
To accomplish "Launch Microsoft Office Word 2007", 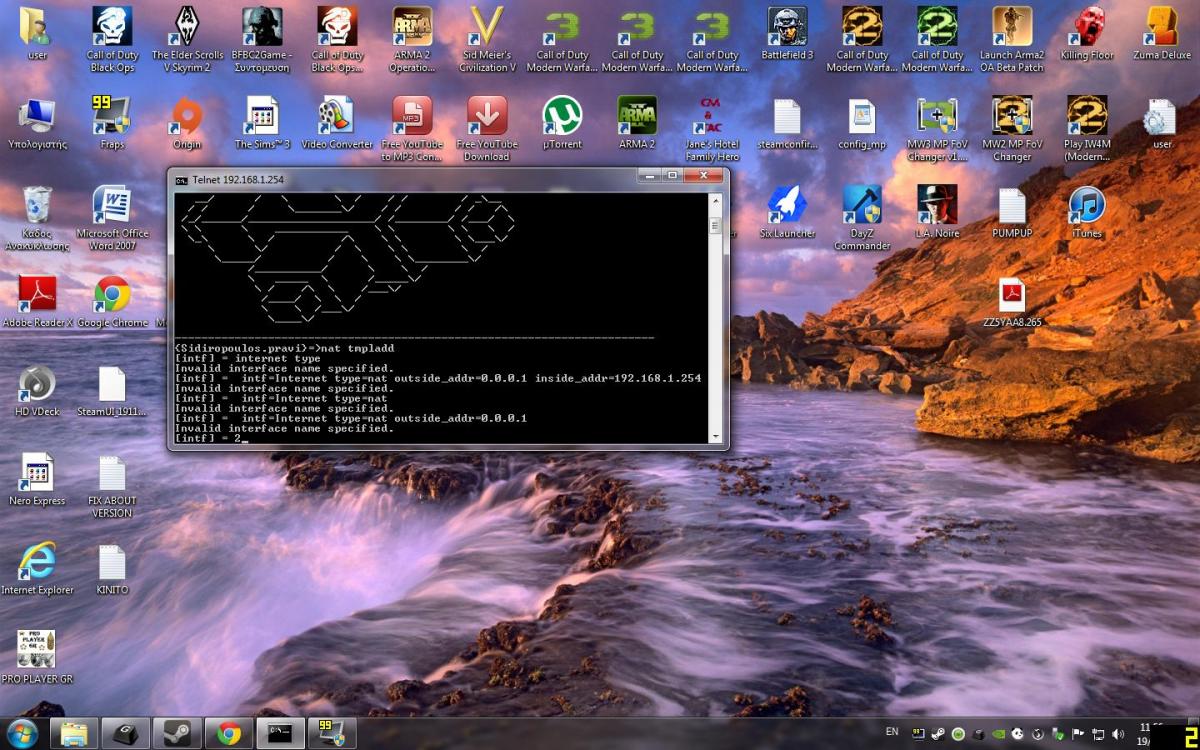I will pyautogui.click(x=112, y=217).
